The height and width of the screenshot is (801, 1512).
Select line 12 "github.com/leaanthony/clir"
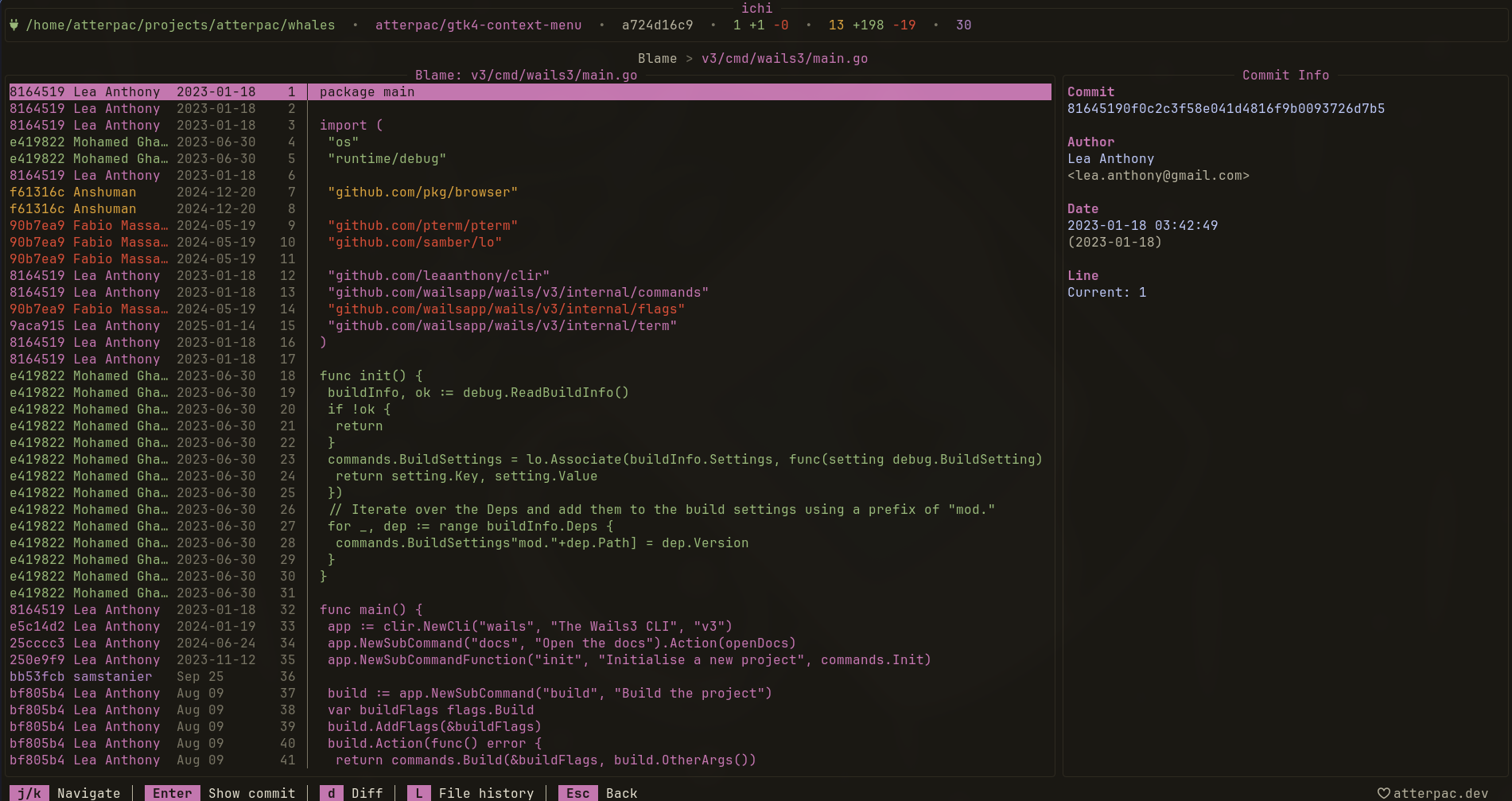(530, 275)
